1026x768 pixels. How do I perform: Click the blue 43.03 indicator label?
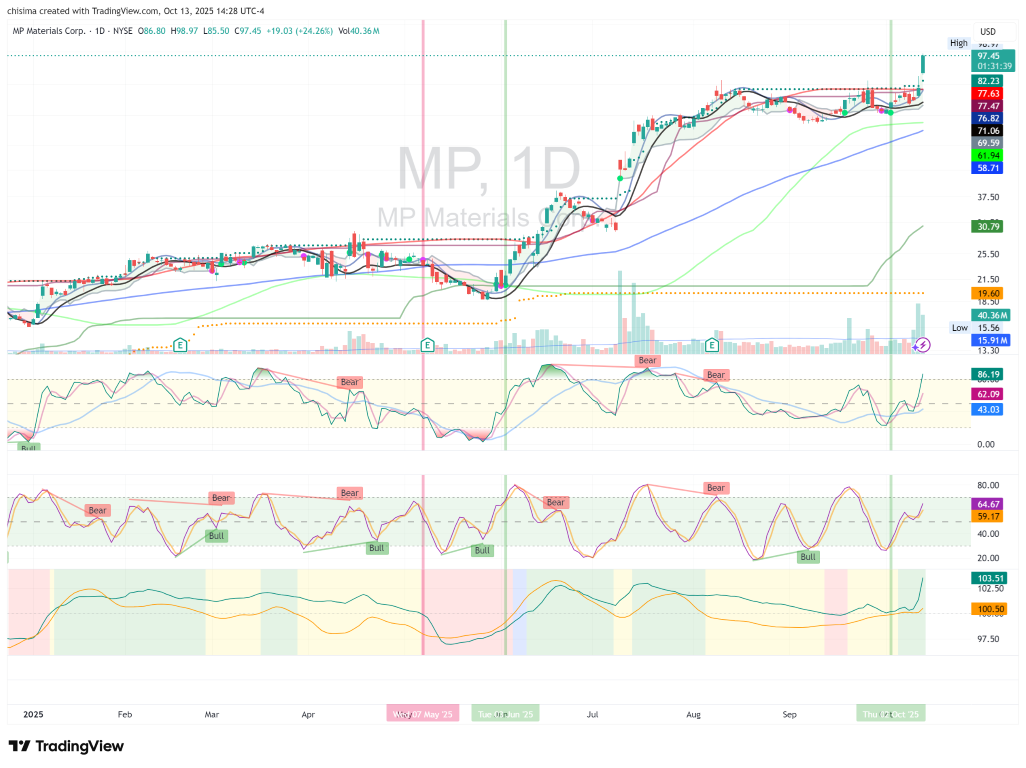988,410
